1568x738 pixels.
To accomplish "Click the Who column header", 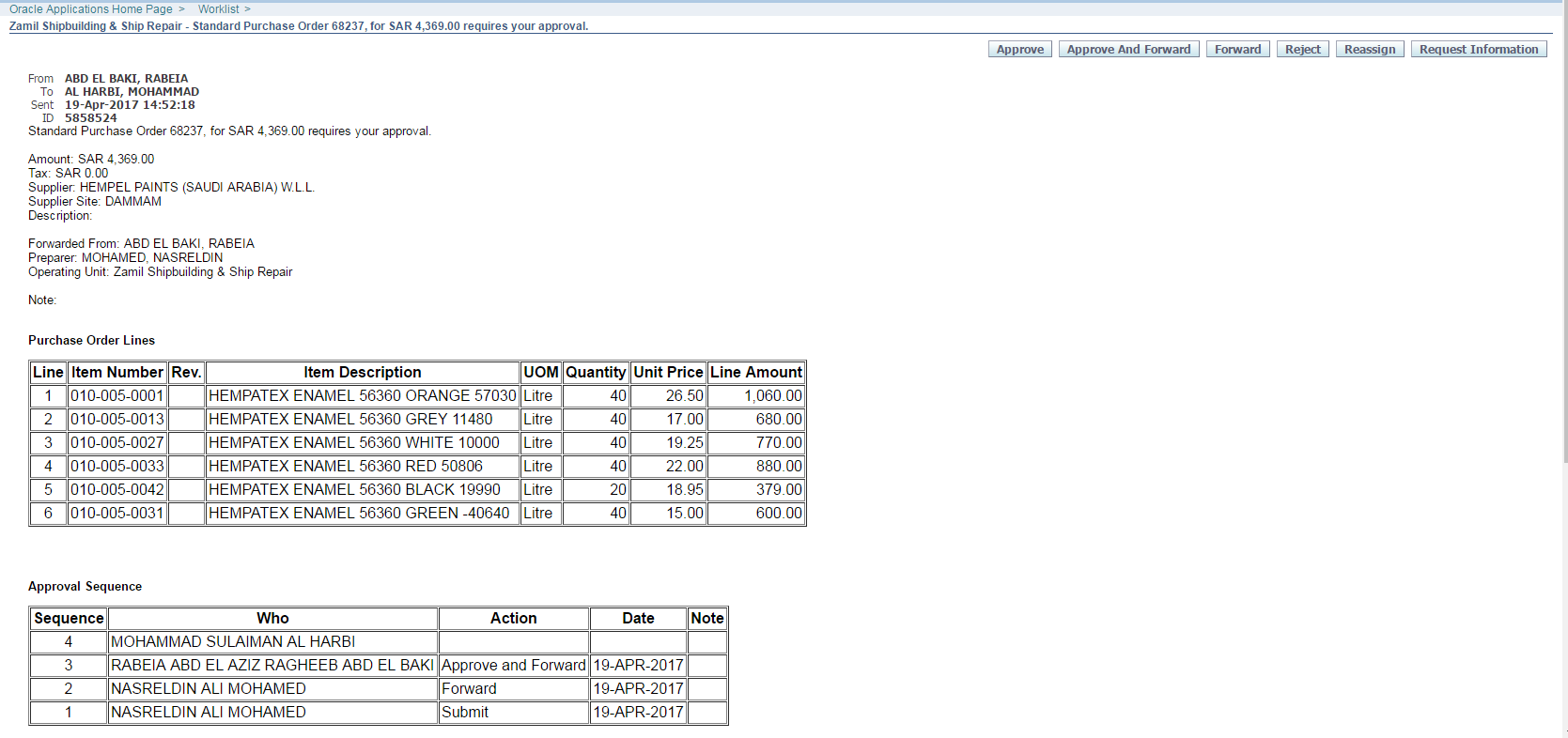I will point(272,618).
